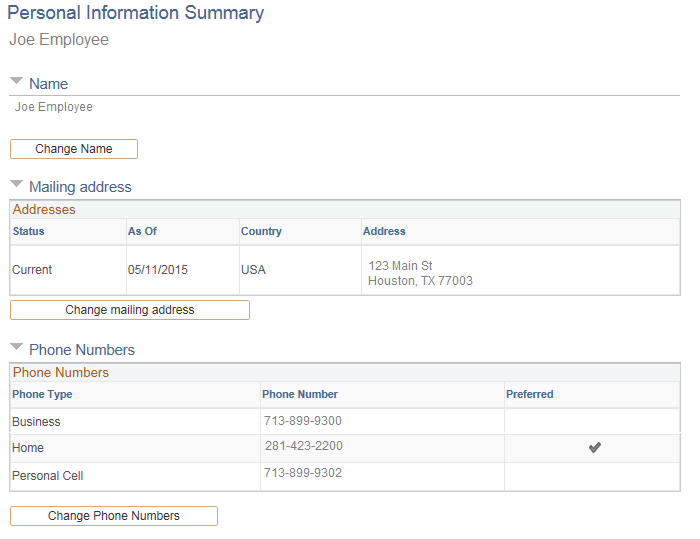Click the Address column header
The height and width of the screenshot is (539, 700).
[x=384, y=231]
